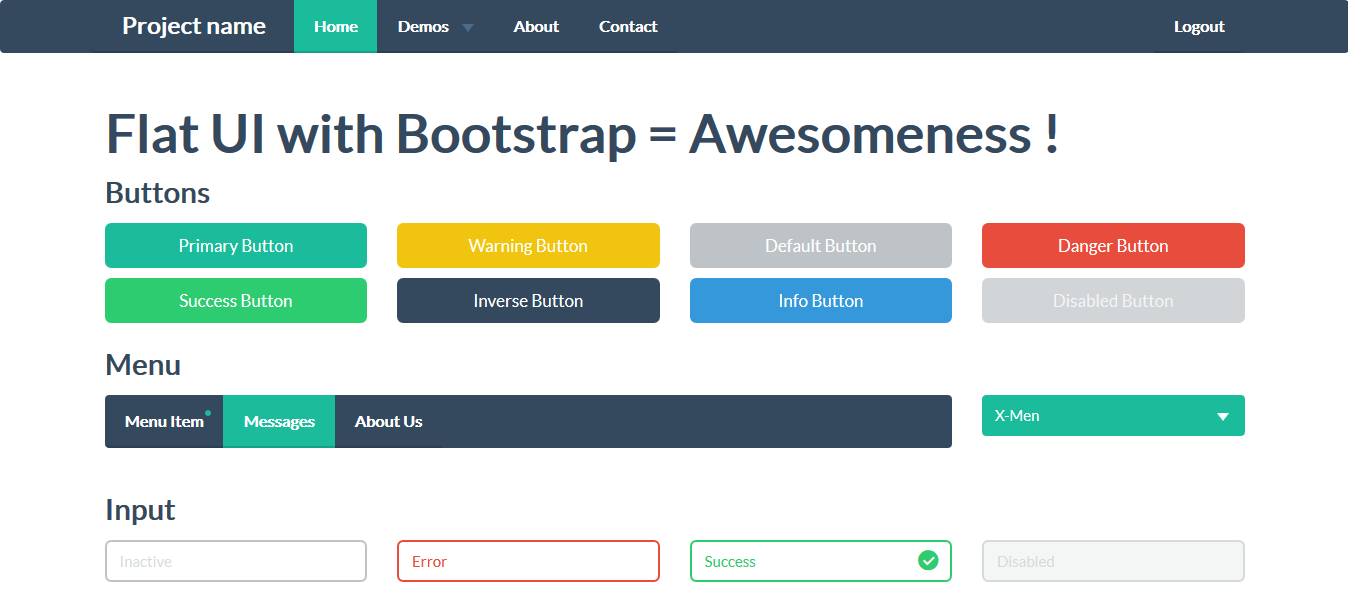The width and height of the screenshot is (1348, 613).
Task: Click the Inverse Button
Action: pyautogui.click(x=528, y=300)
